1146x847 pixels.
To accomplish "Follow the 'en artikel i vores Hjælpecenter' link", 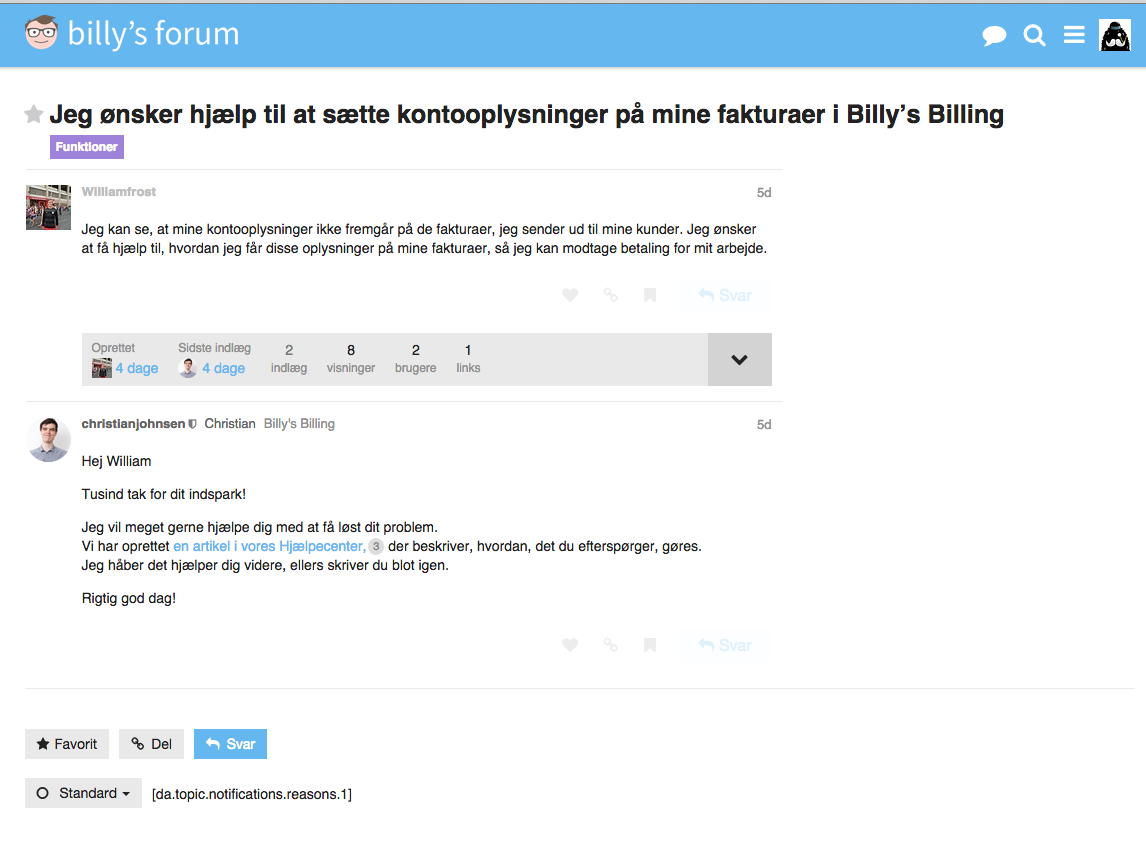I will coord(270,546).
